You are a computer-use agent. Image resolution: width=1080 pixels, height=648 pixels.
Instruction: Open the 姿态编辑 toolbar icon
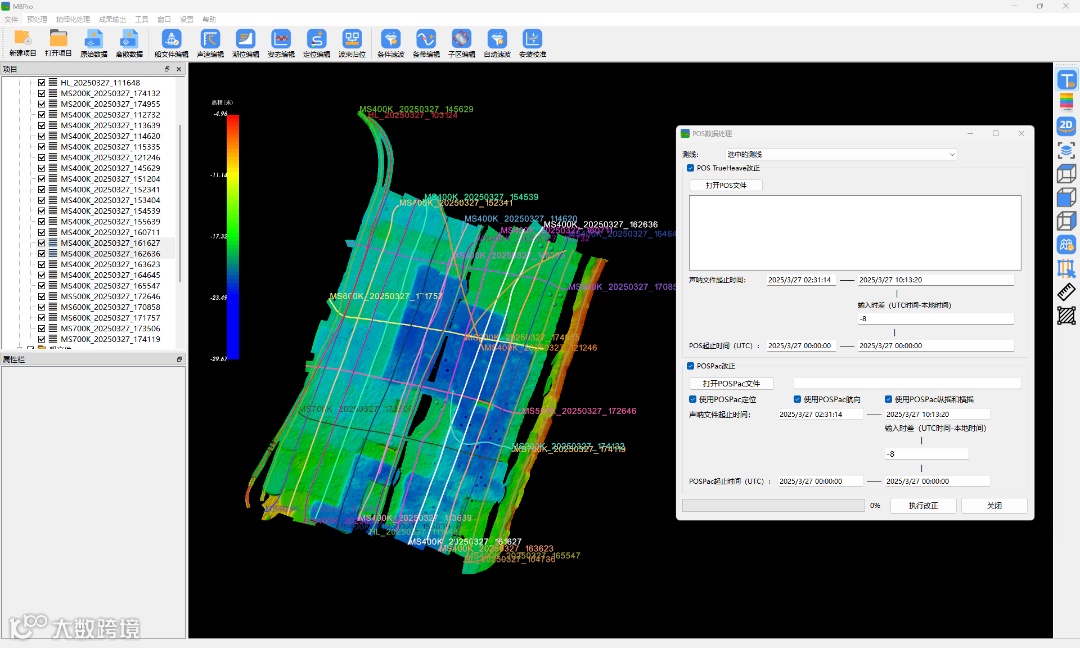pos(281,43)
